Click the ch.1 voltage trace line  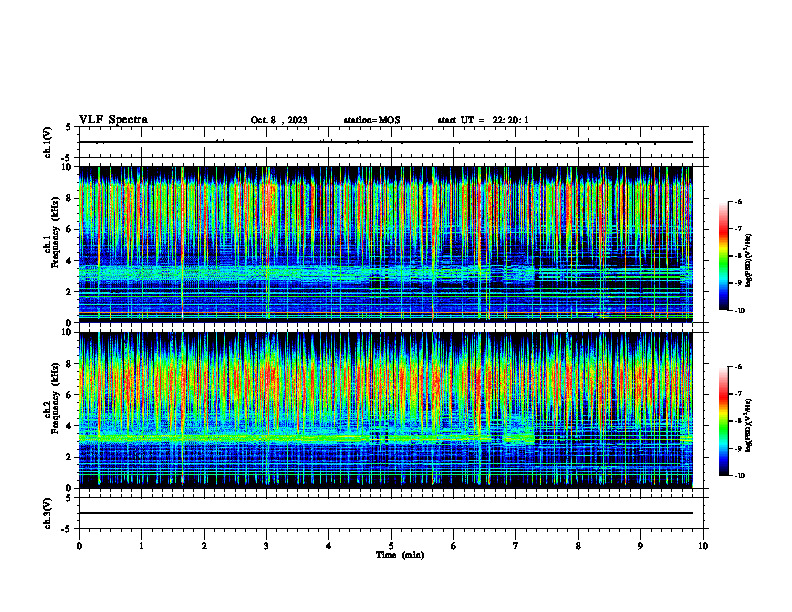385,142
